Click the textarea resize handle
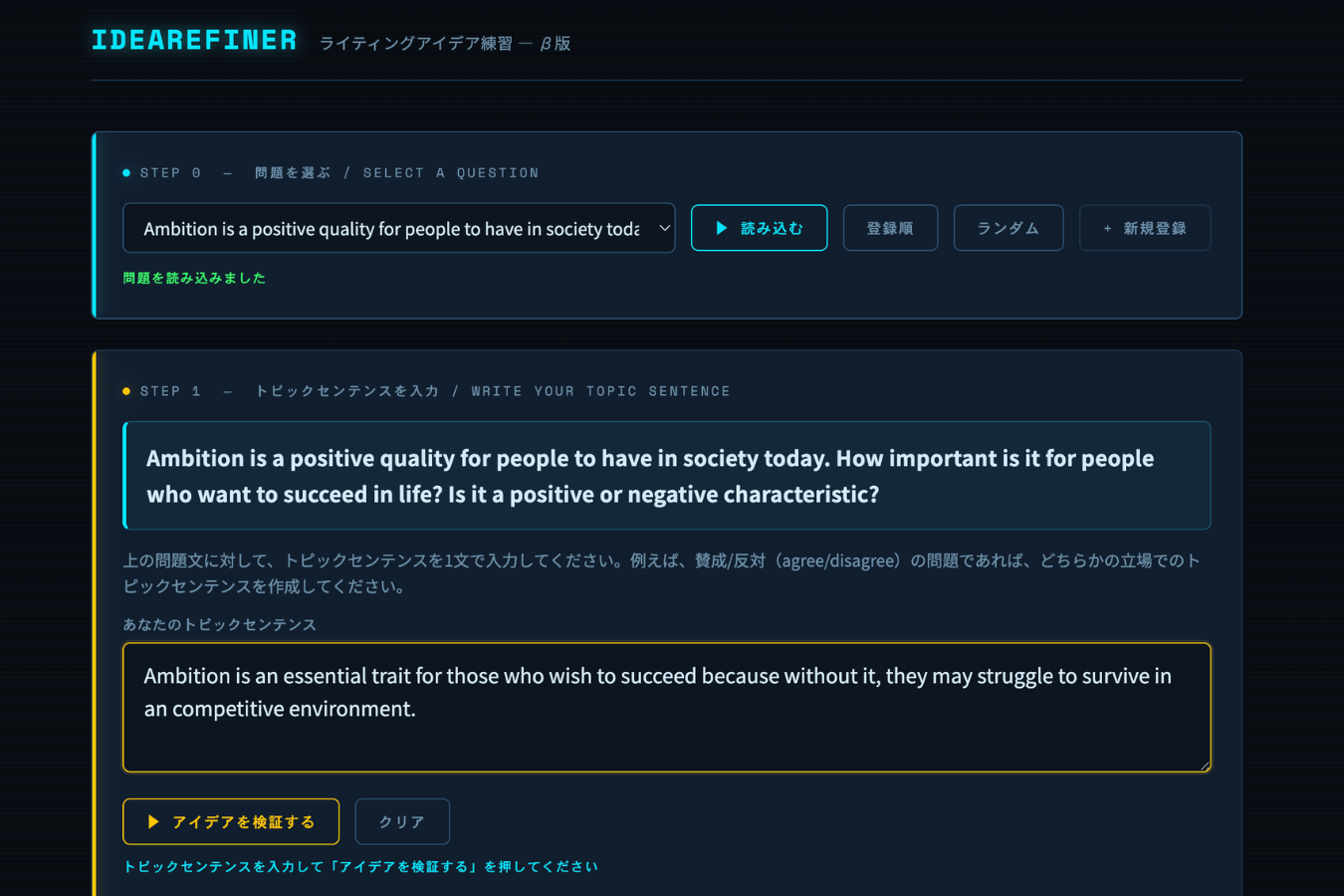 [x=1206, y=767]
